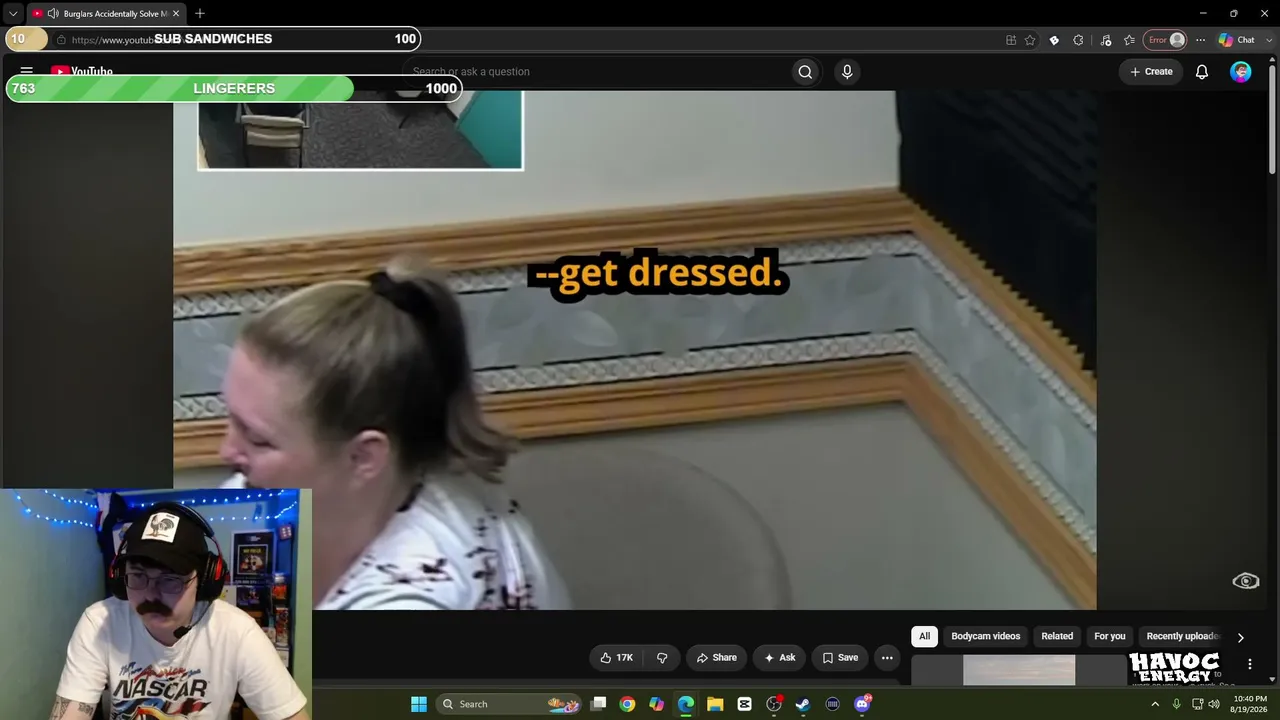Click the eye icon on the video player
The width and height of the screenshot is (1280, 720).
click(1245, 581)
